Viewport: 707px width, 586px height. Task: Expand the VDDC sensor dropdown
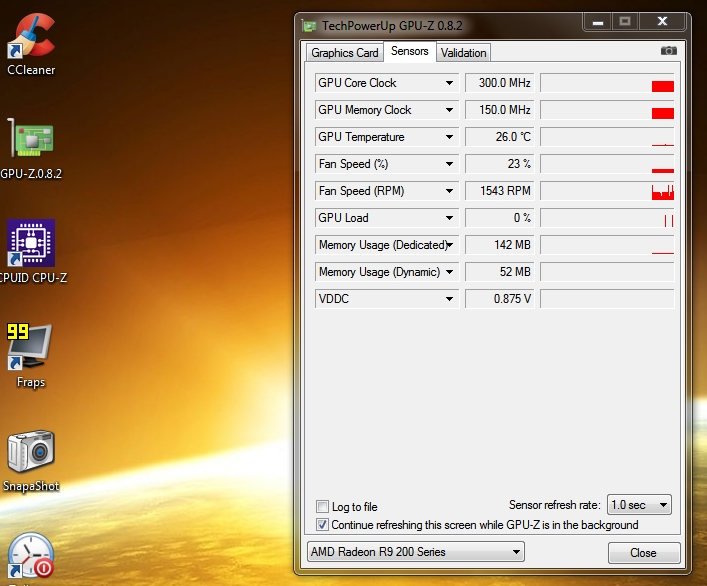[449, 299]
